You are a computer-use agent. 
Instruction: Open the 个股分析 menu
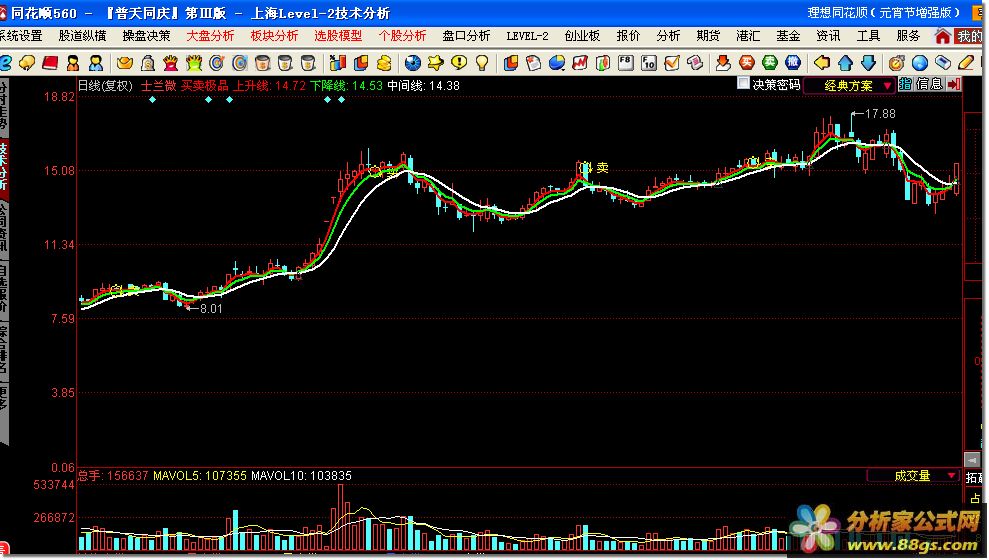click(x=402, y=36)
